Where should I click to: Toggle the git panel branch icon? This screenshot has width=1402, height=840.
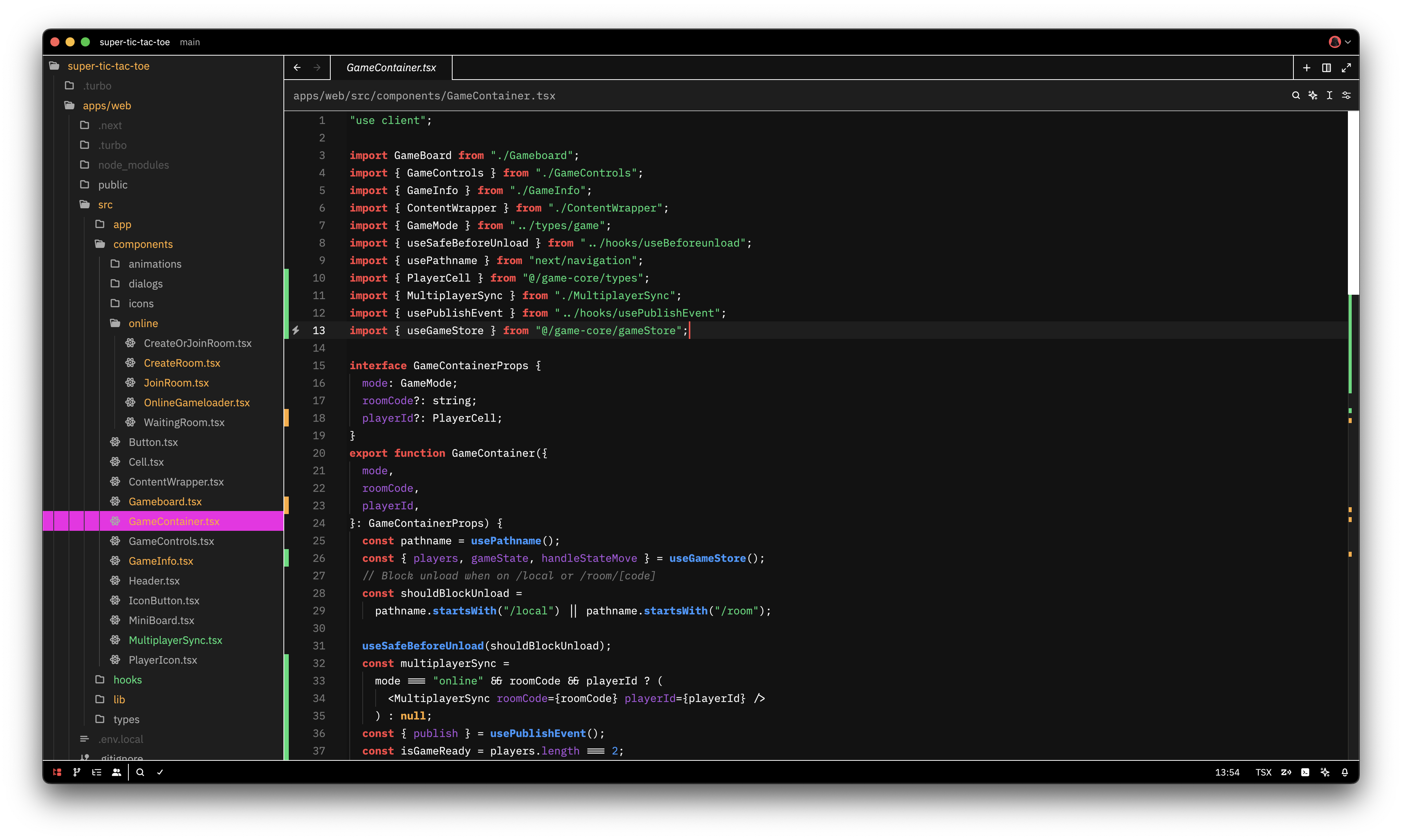77,772
